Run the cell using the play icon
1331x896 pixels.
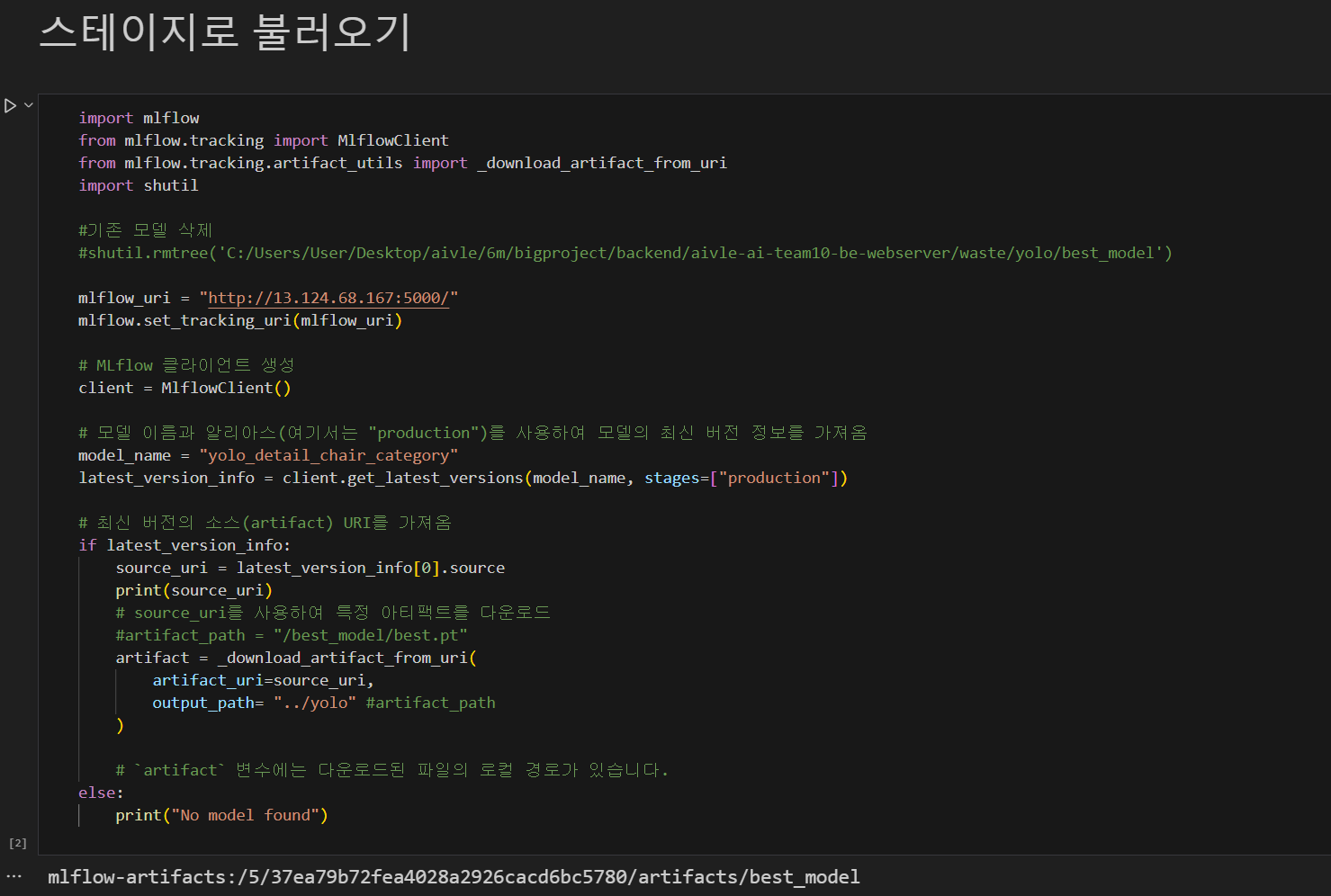pyautogui.click(x=8, y=105)
